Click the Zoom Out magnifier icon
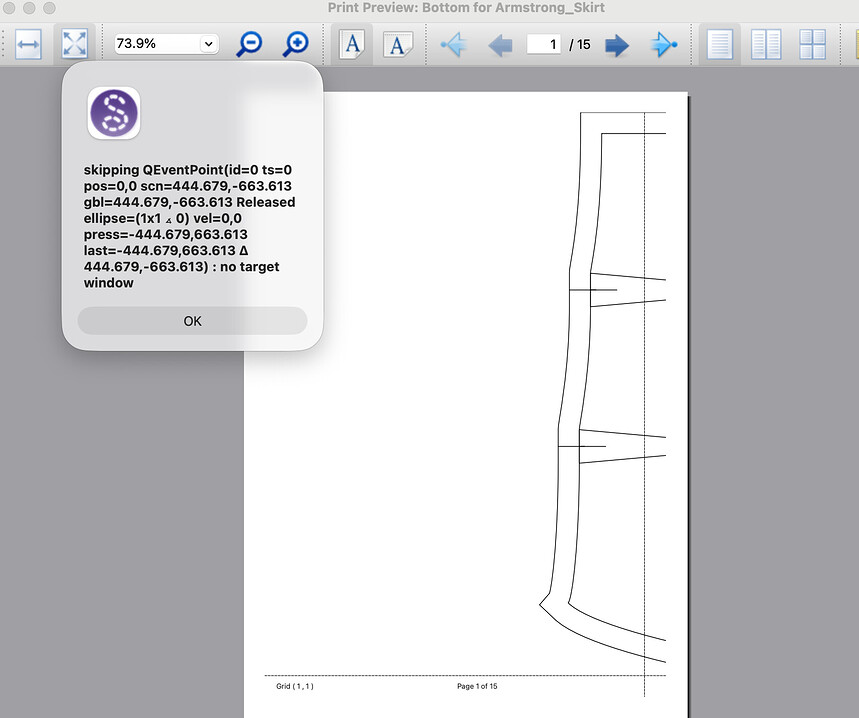859x718 pixels. pyautogui.click(x=249, y=44)
